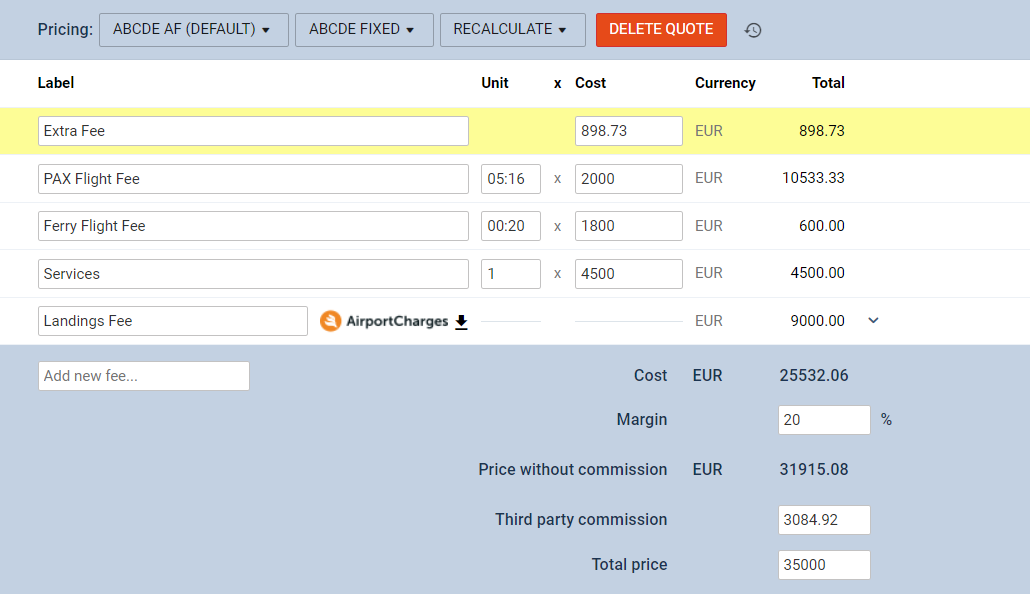The height and width of the screenshot is (594, 1030).
Task: Edit PAX Flight Fee unit 05:16
Action: pos(510,179)
